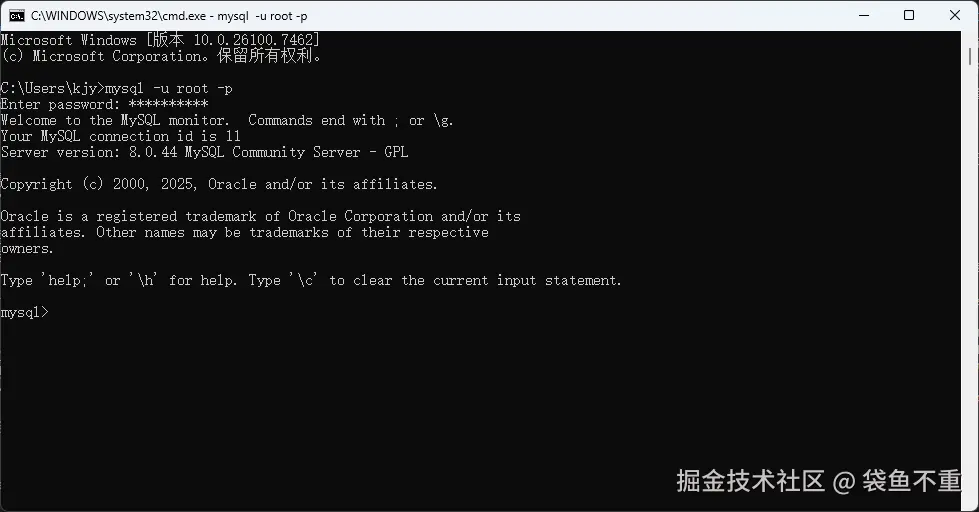Minimize the command prompt window
The width and height of the screenshot is (979, 512).
pos(864,16)
